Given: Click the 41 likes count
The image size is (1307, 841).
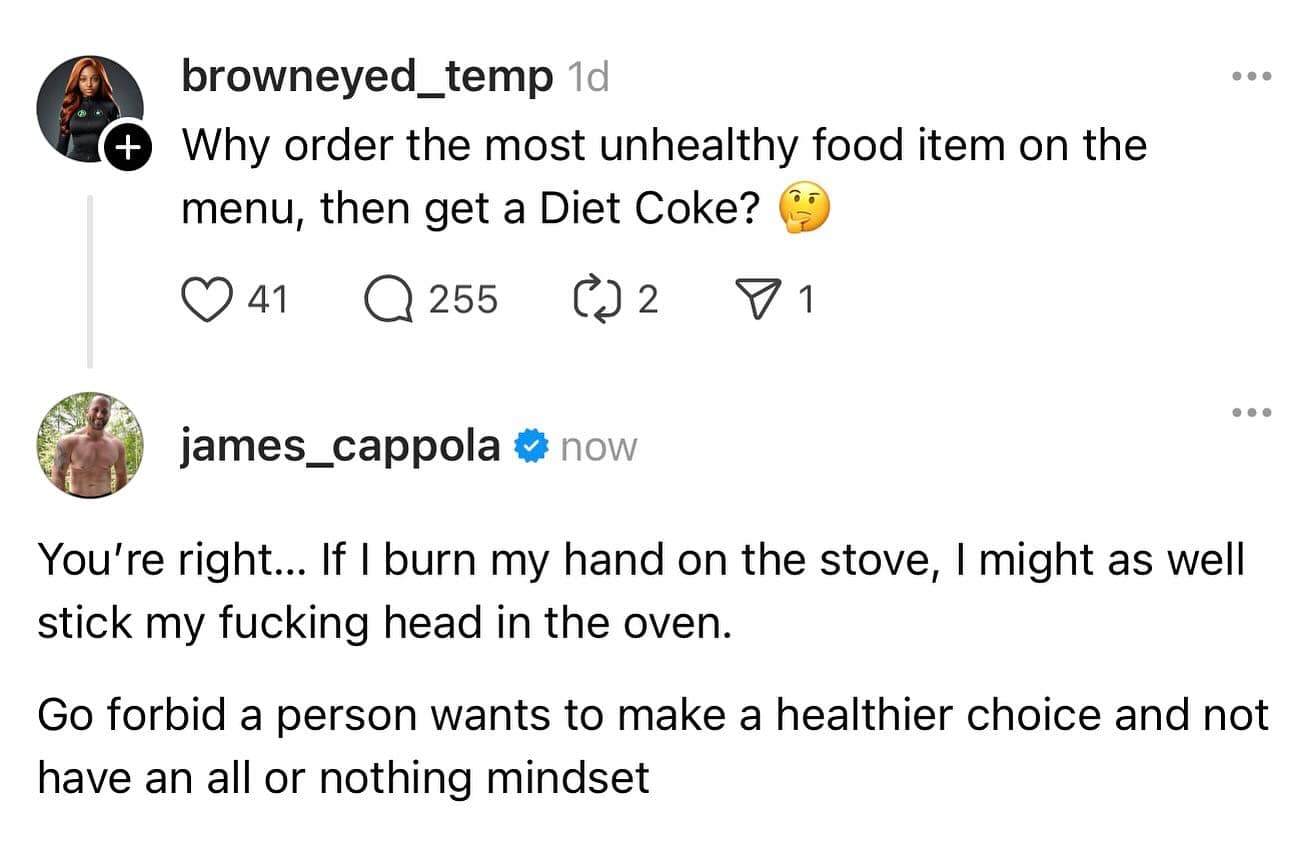Looking at the screenshot, I should (266, 299).
